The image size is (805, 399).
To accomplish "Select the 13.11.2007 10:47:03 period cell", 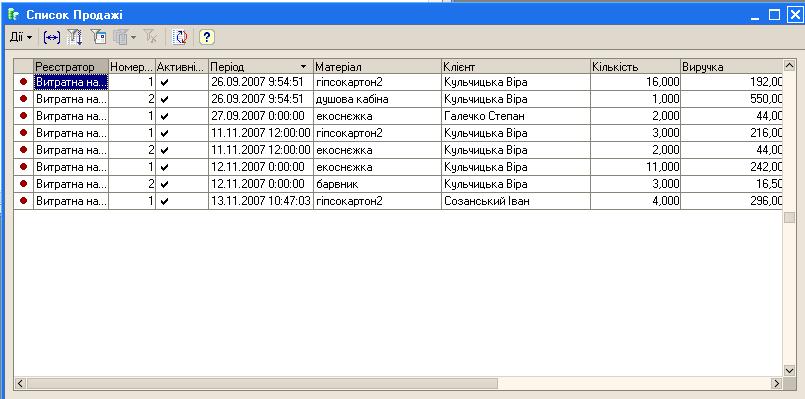I will [261, 201].
